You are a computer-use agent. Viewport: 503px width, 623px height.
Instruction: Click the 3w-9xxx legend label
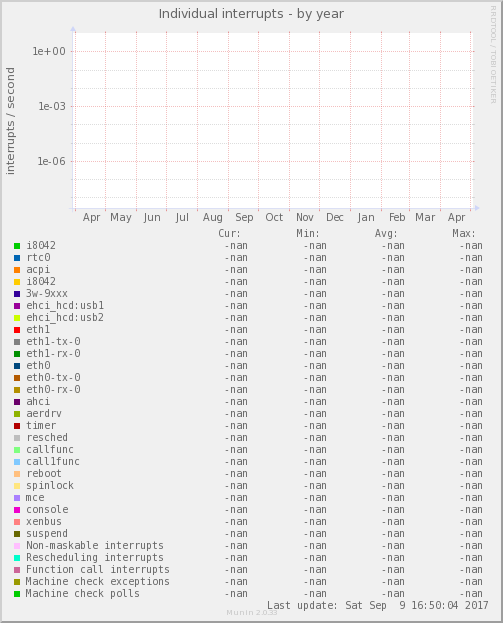tap(47, 294)
